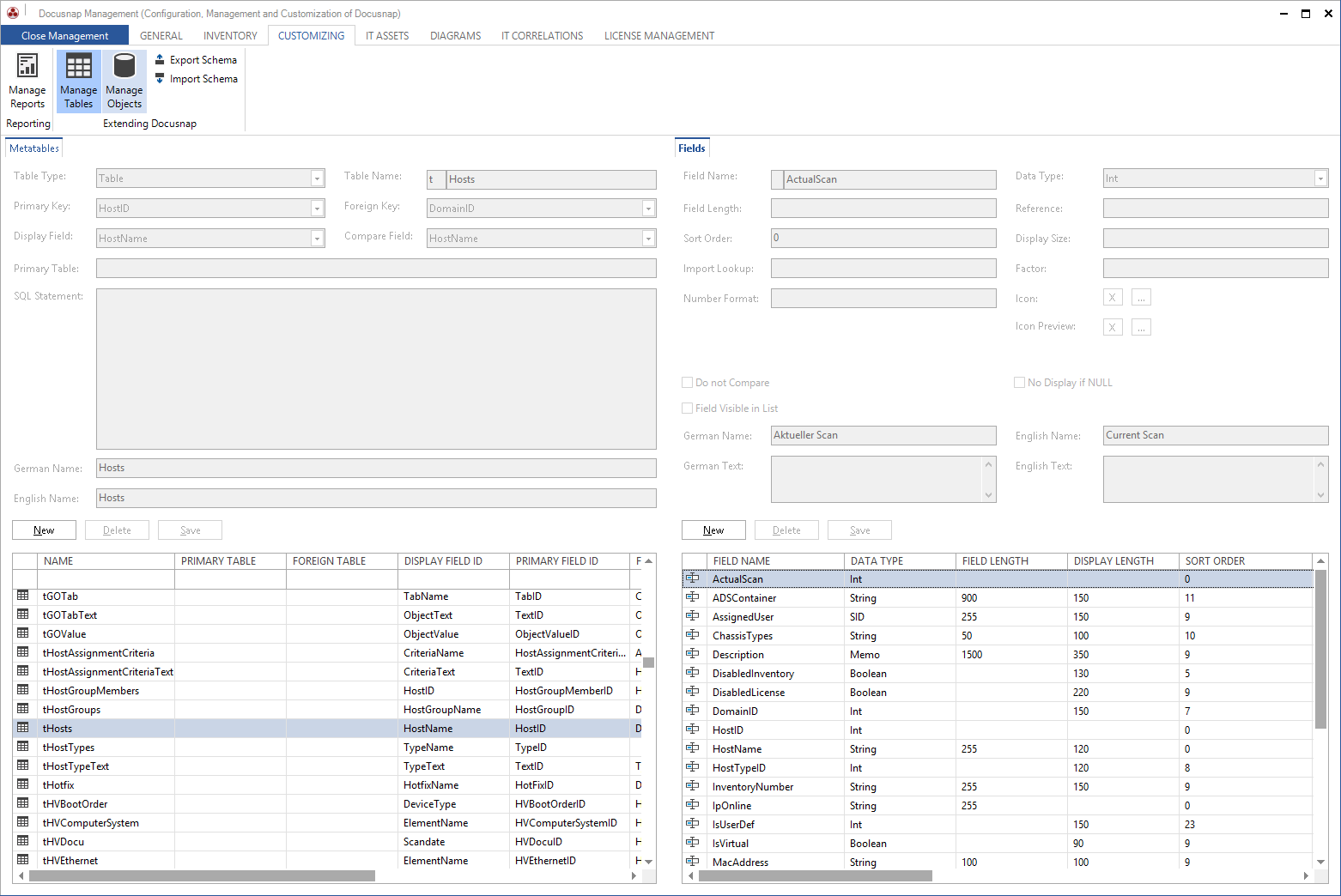This screenshot has height=896, width=1341.
Task: Toggle No Display if NULL checkbox
Action: pyautogui.click(x=1020, y=383)
